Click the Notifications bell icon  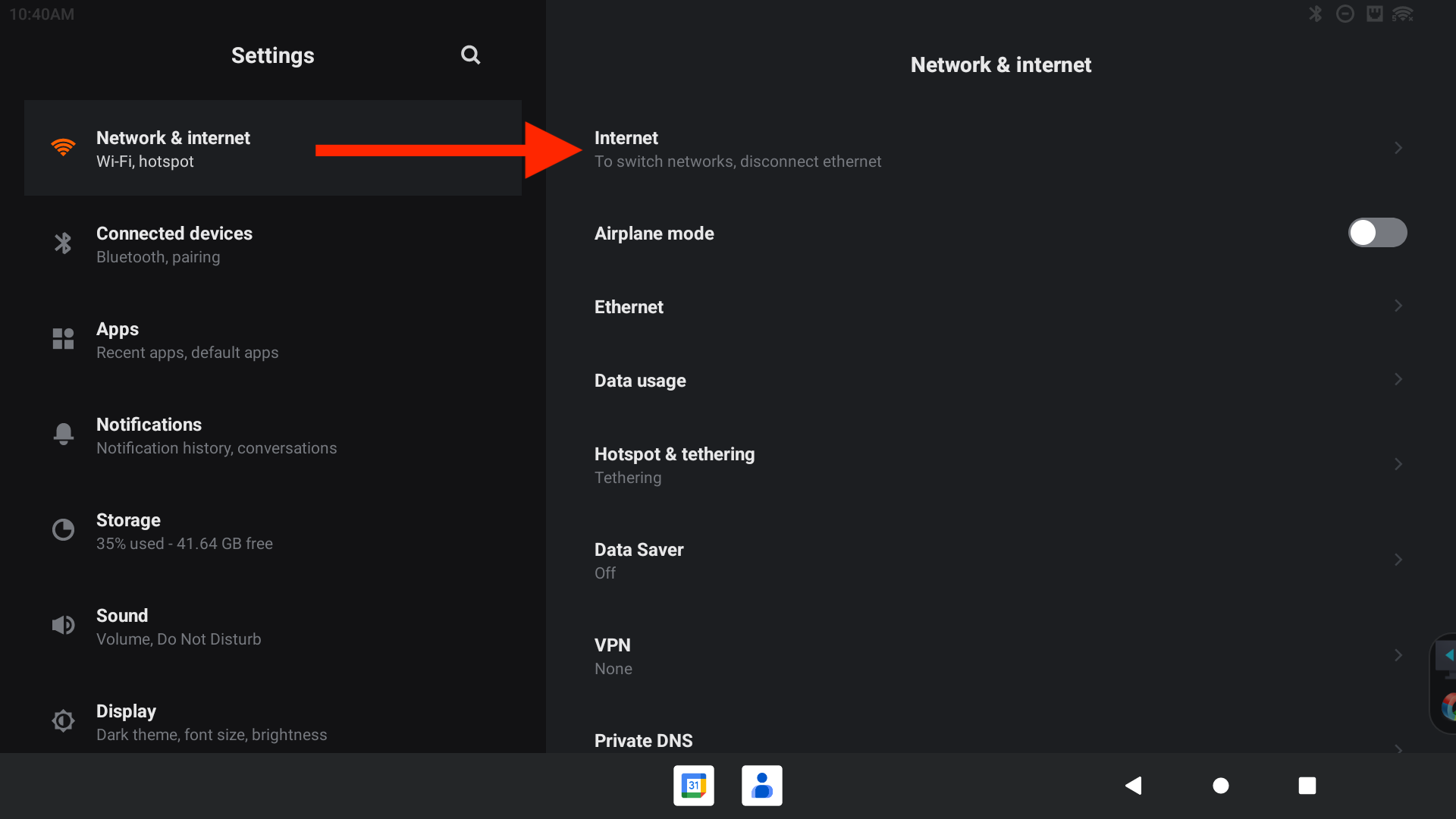(x=63, y=434)
